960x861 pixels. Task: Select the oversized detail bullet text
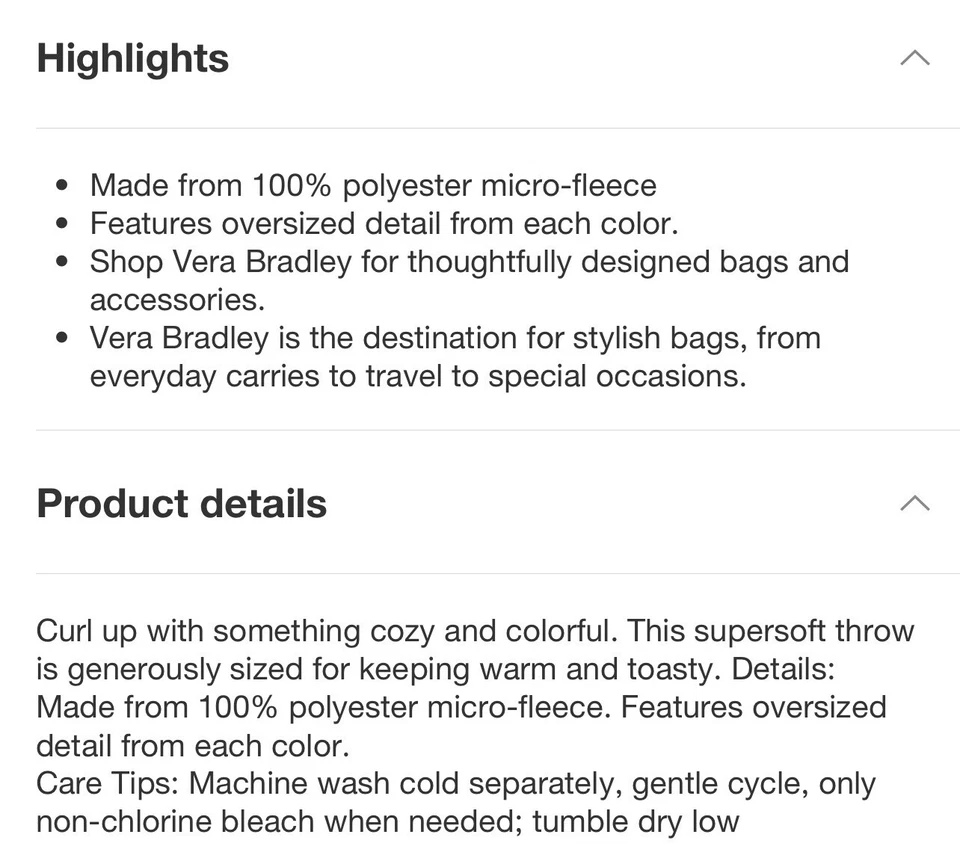tap(384, 224)
